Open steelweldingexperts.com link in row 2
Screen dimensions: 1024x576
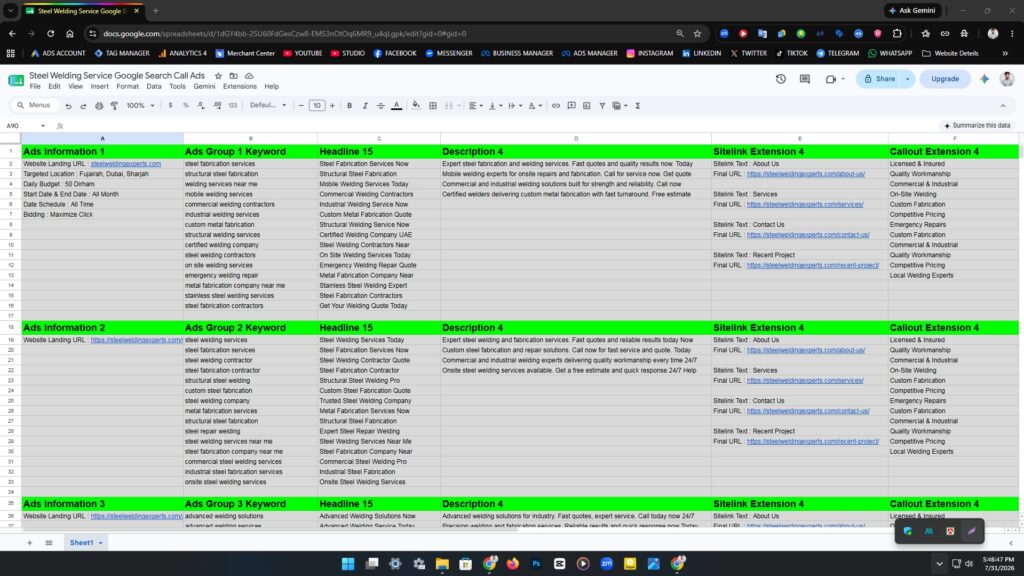pos(125,164)
